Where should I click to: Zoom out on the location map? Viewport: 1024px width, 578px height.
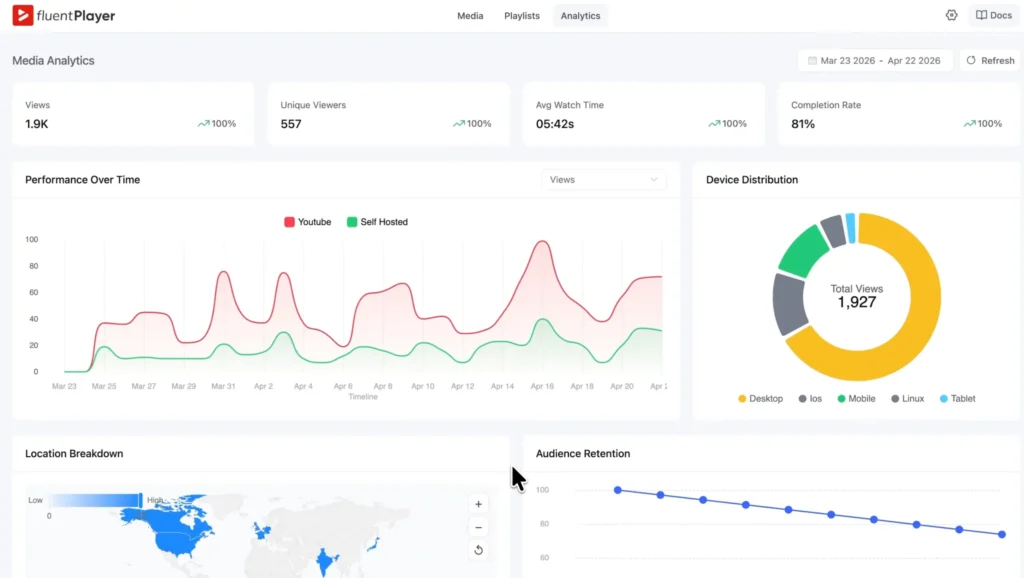(478, 527)
